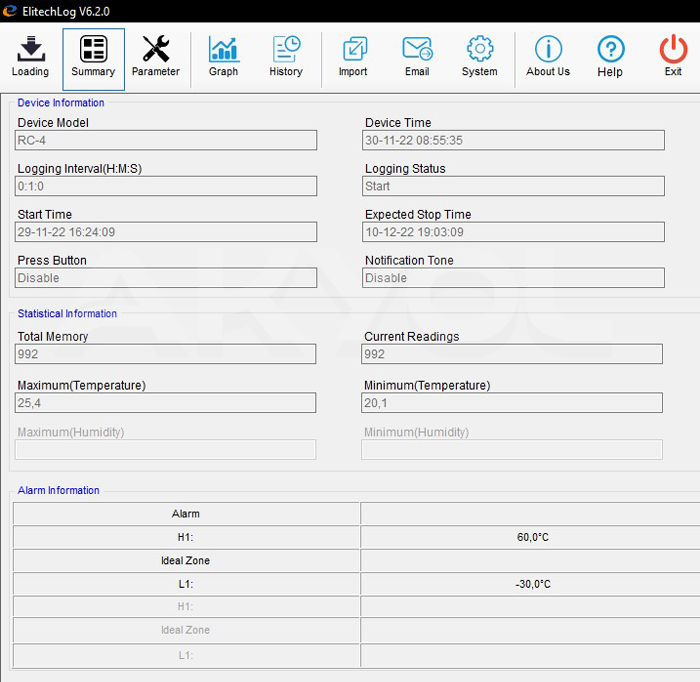Image resolution: width=700 pixels, height=682 pixels.
Task: Click the enabled 'L1:' alarm row label
Action: 186,584
